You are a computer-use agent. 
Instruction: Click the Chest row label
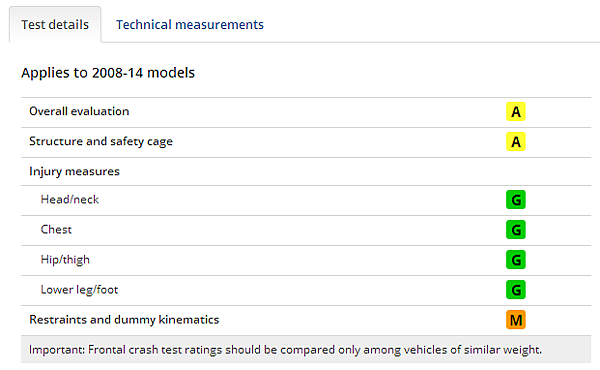pyautogui.click(x=56, y=230)
